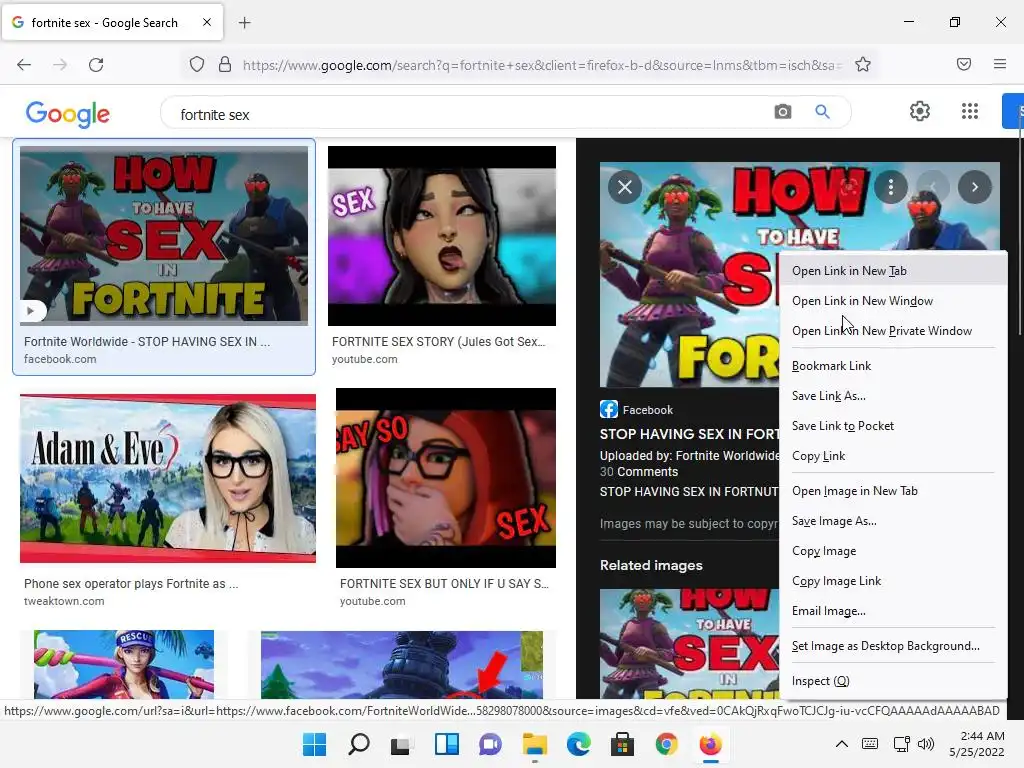Open the 'Phone sex operator plays Fortnite' link
Screen dimensions: 1024x768
[x=131, y=584]
